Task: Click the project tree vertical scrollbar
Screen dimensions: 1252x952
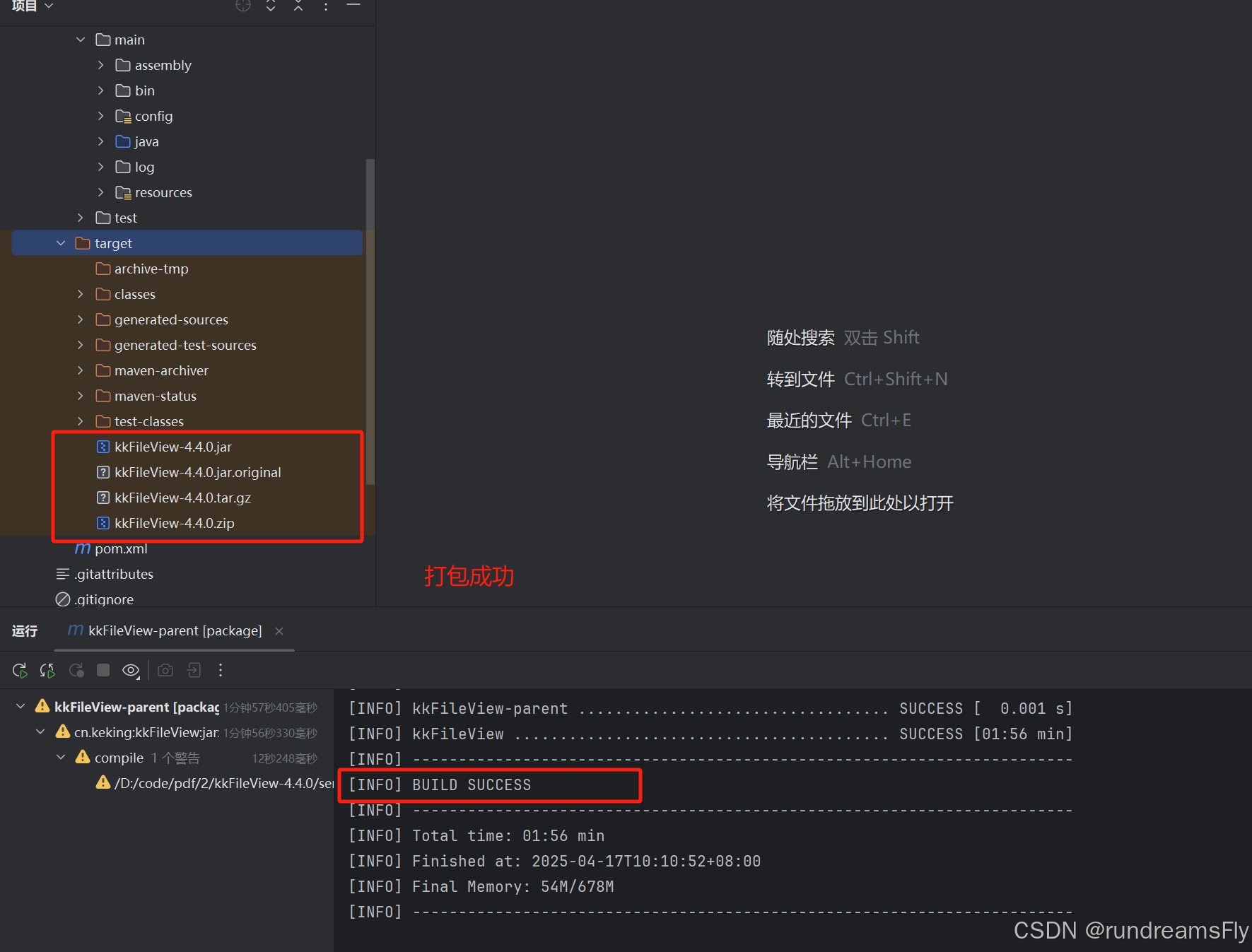Action: (x=370, y=322)
